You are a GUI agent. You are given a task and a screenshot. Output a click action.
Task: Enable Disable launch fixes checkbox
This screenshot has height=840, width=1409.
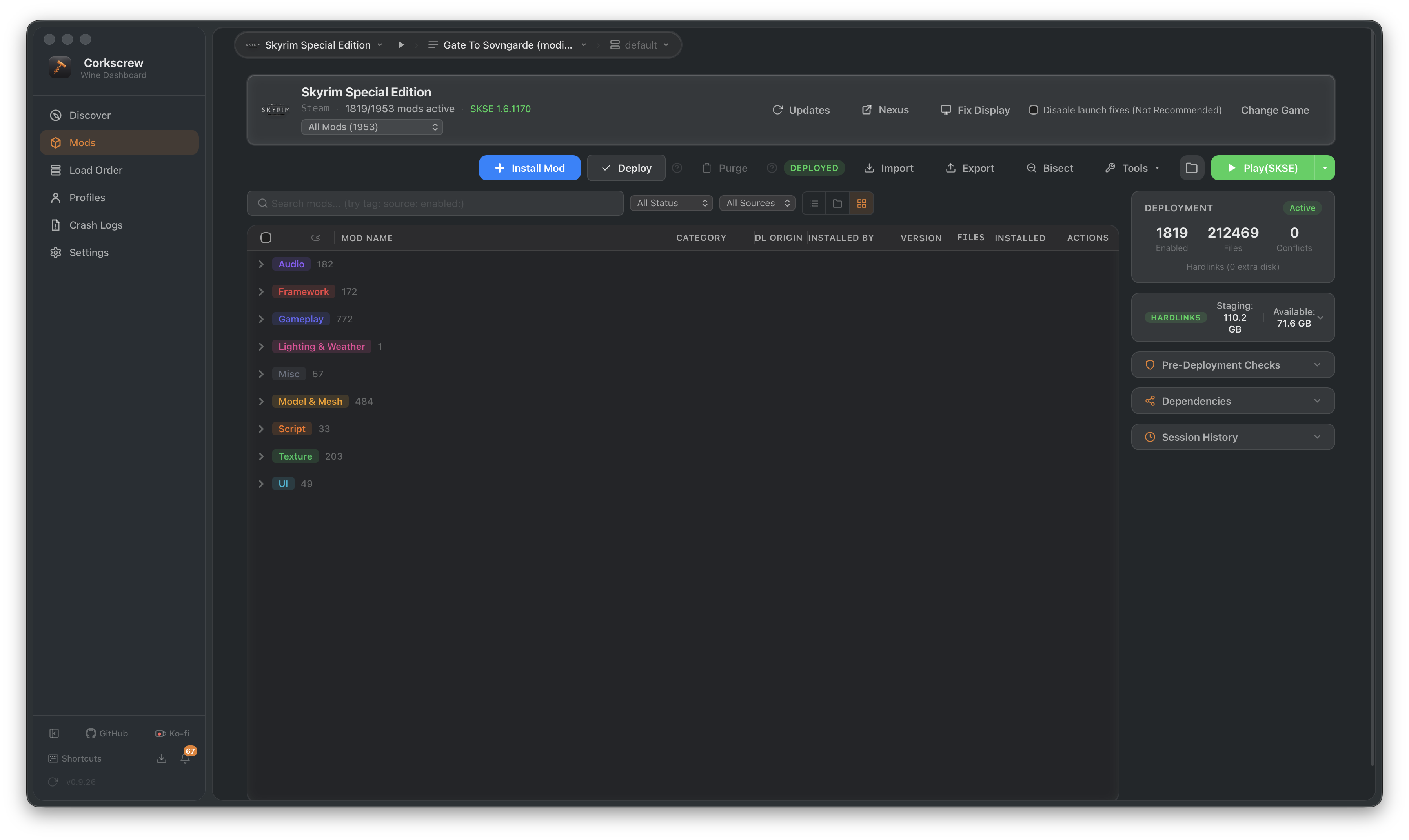click(x=1033, y=110)
